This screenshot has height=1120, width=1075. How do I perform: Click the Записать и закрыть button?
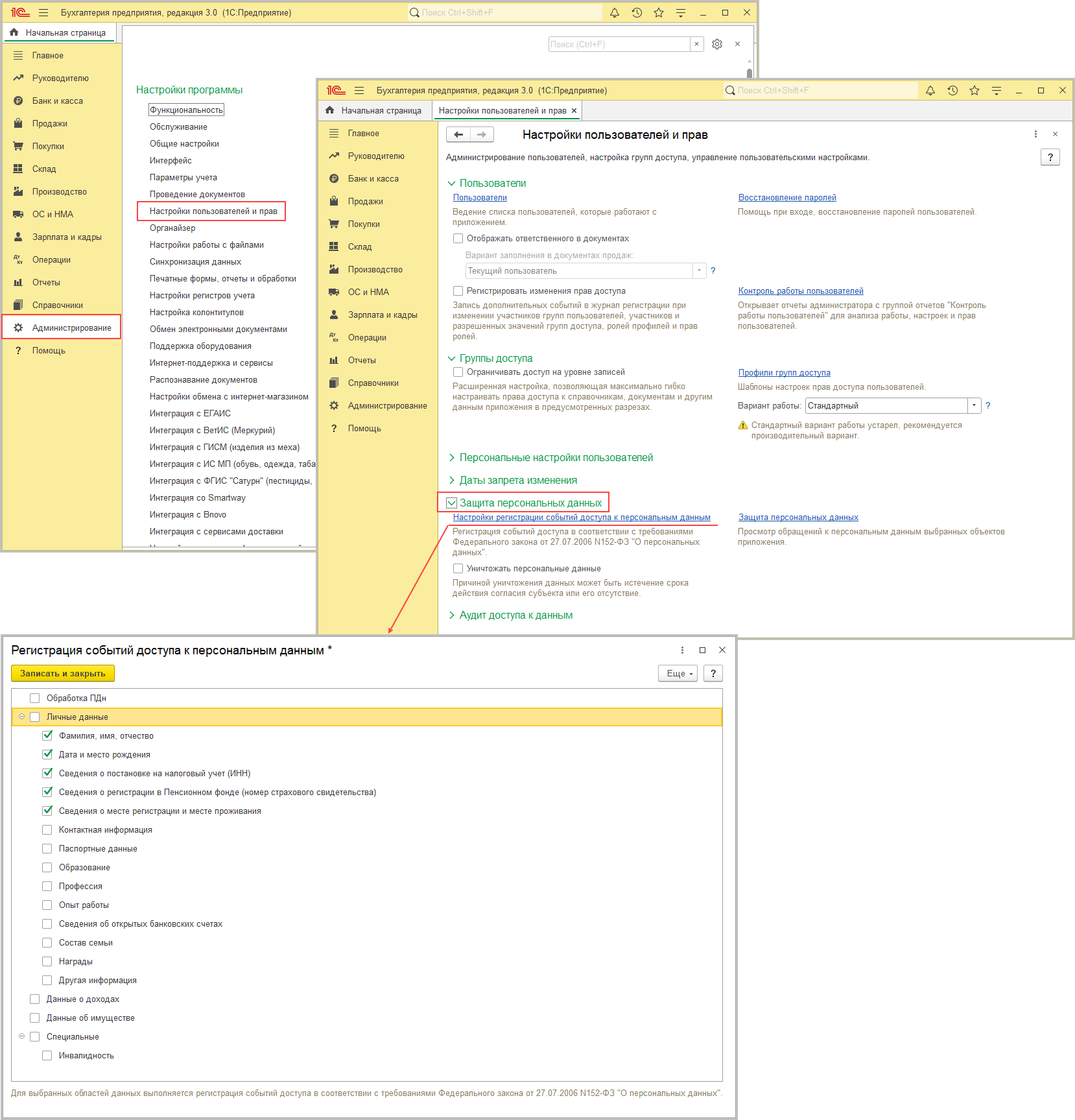tap(63, 673)
